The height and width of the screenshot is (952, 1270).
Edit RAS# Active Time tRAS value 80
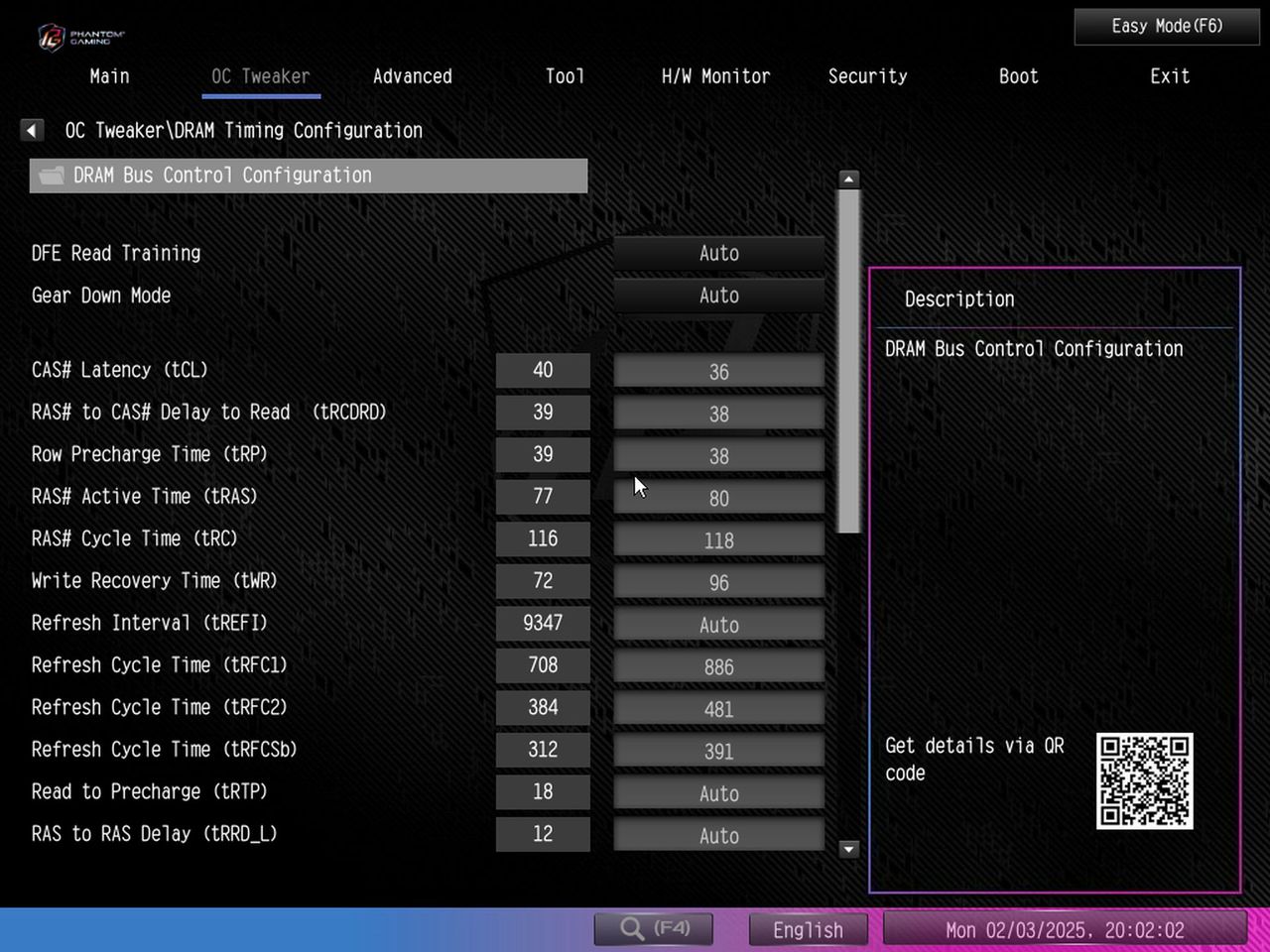(719, 498)
